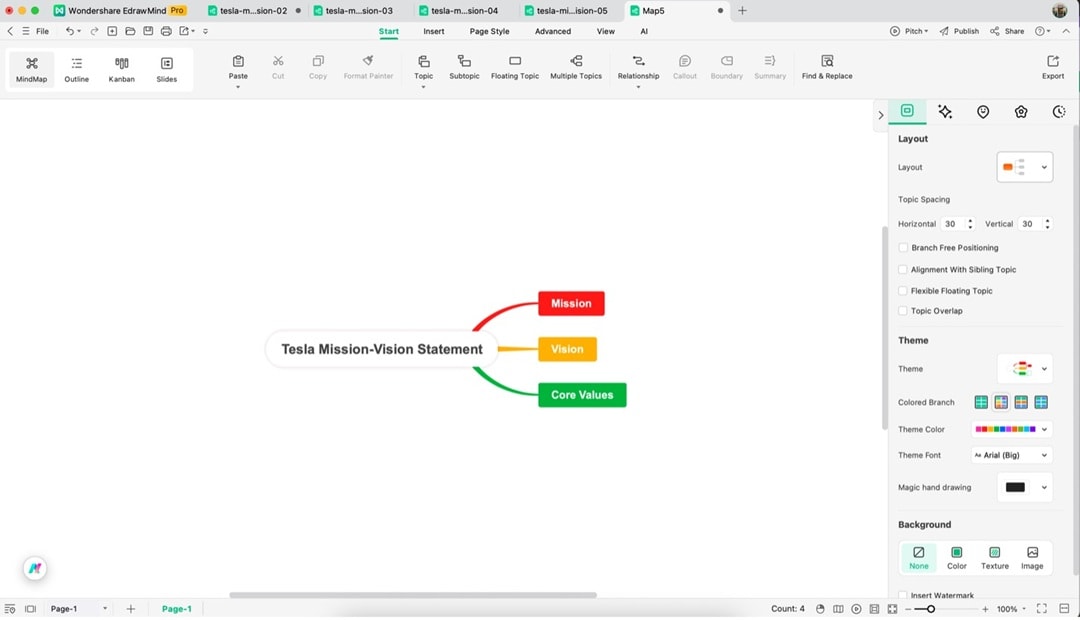Click the Cut scissors icon
Viewport: 1080px width, 620px height.
tap(278, 61)
